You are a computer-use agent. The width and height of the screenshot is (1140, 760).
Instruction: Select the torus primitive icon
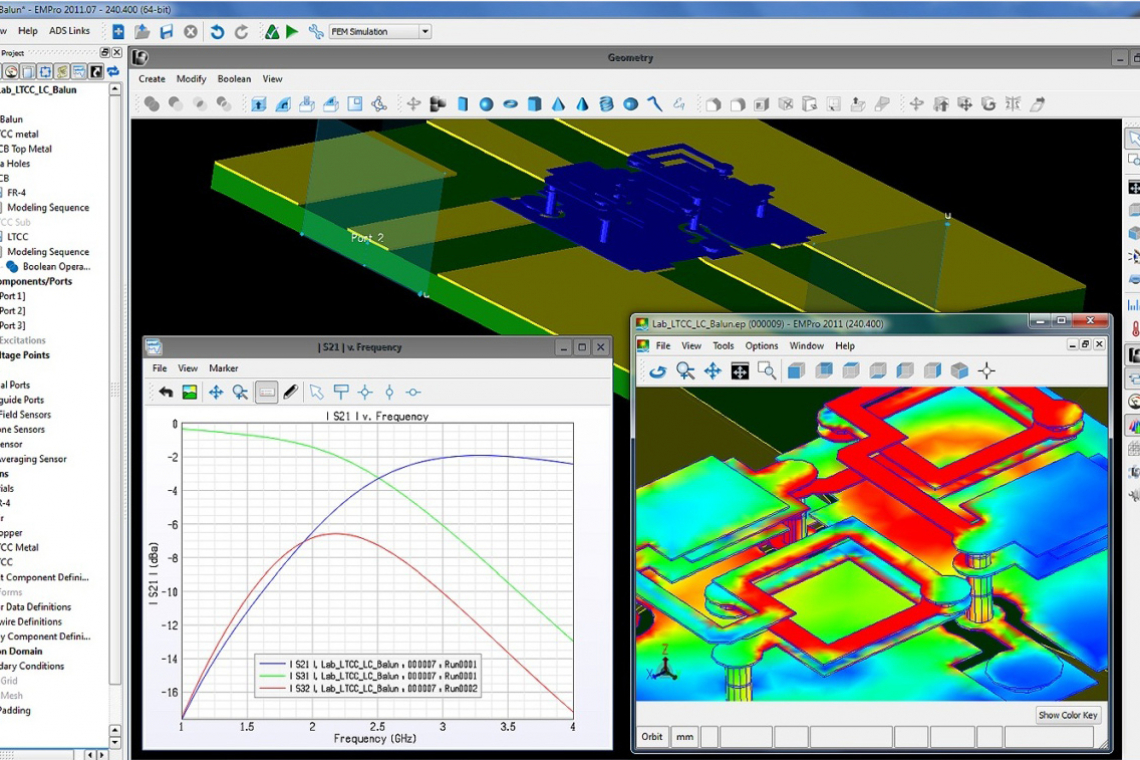click(x=510, y=104)
